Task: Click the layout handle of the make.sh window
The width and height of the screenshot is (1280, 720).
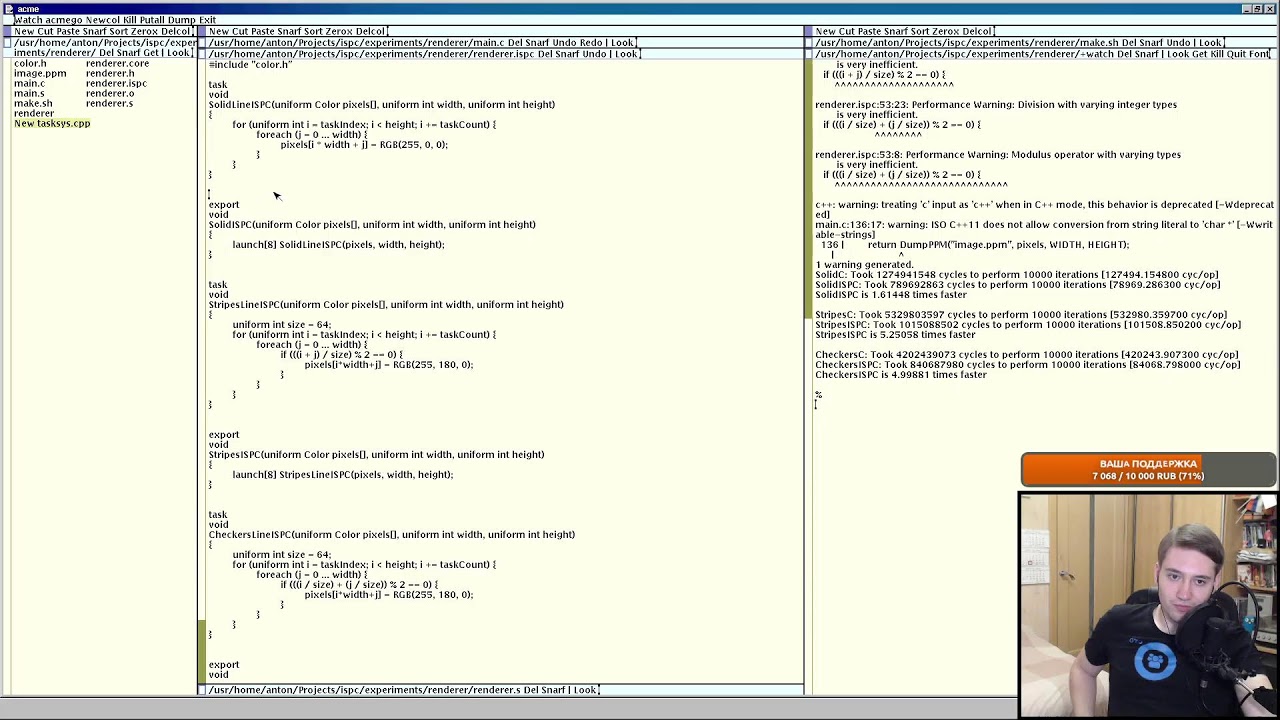Action: 808,43
